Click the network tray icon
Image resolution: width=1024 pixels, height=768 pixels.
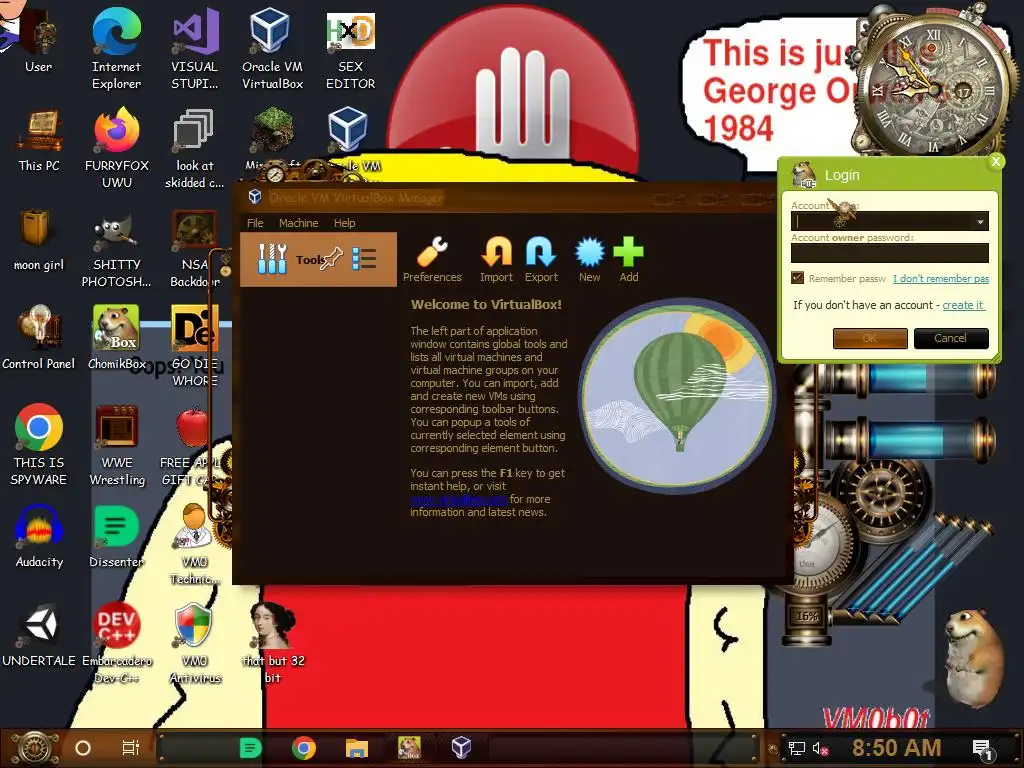coord(797,748)
